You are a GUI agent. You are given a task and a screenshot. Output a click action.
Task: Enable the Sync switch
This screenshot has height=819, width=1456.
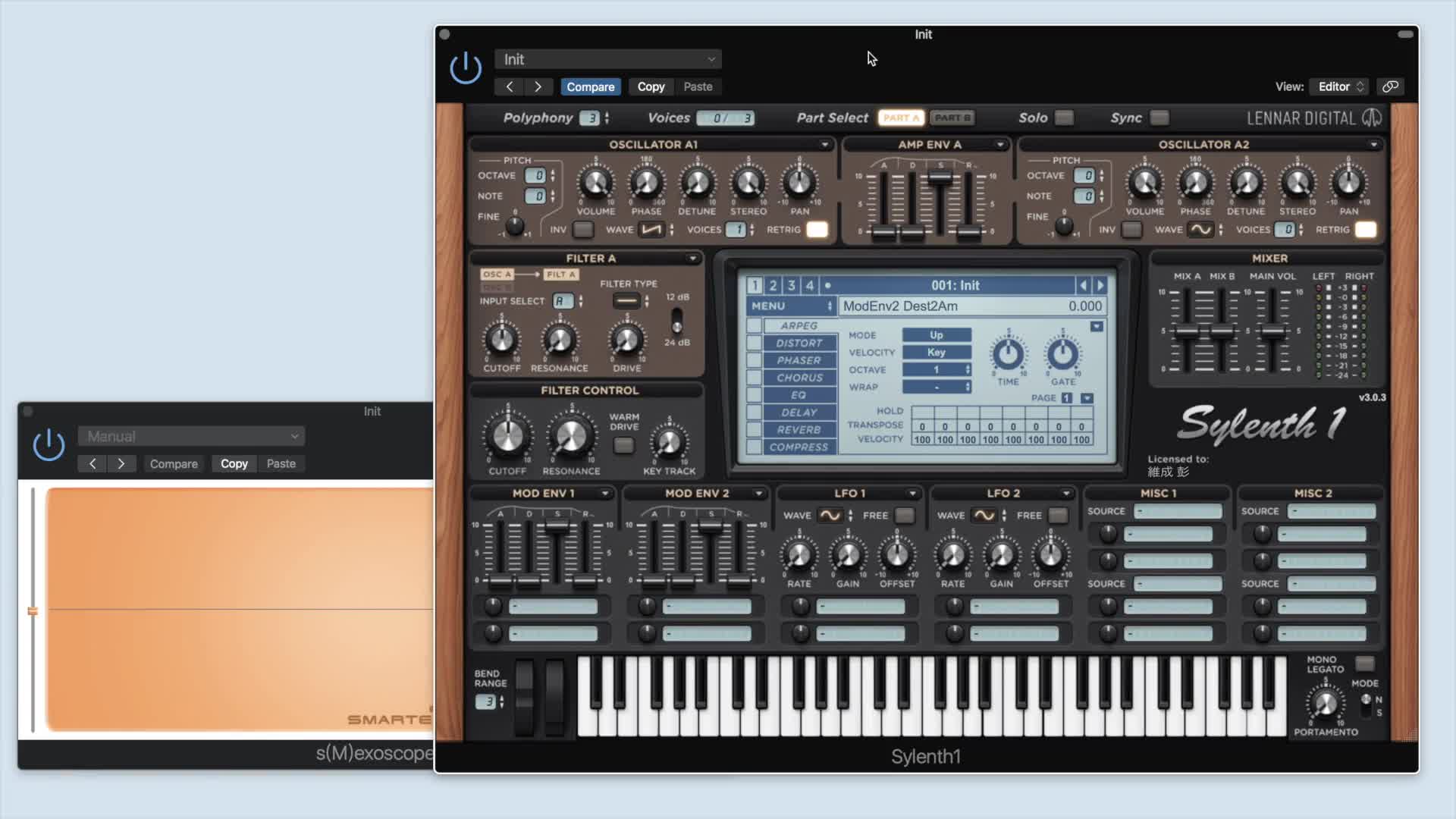(x=1159, y=118)
